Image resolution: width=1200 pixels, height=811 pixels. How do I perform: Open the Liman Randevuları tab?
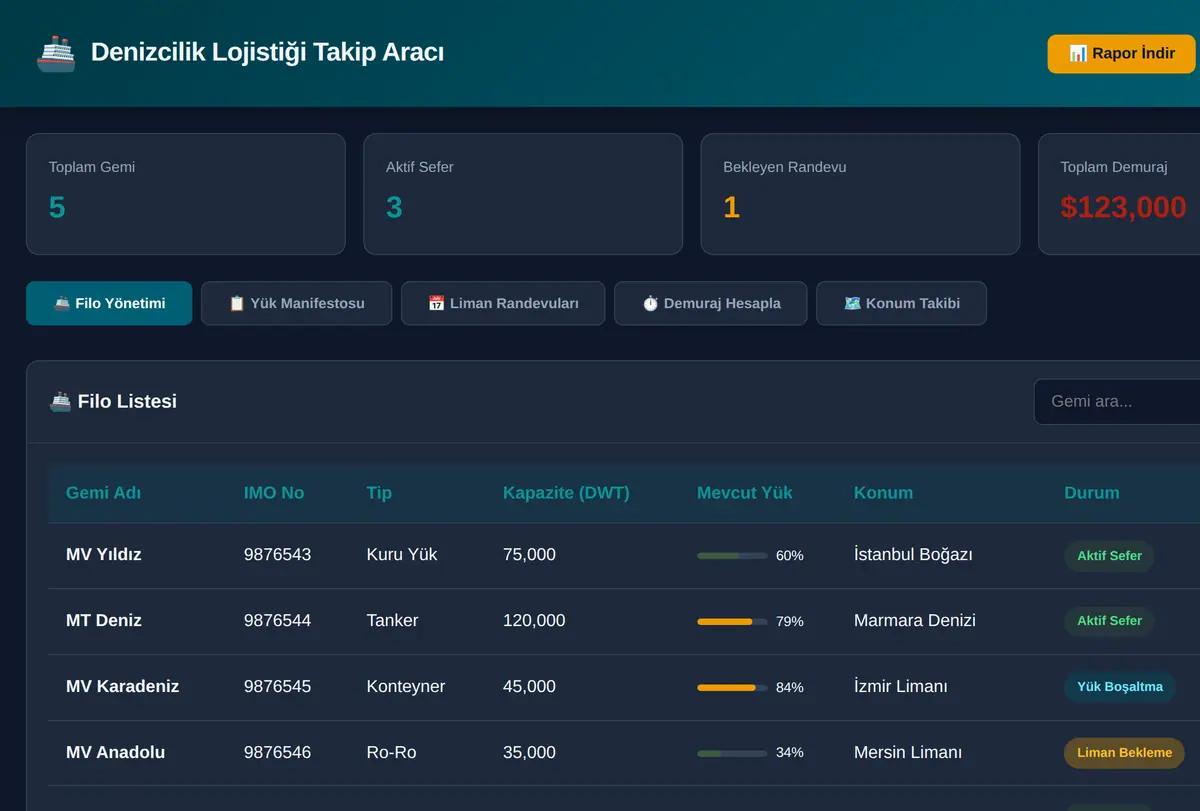tap(503, 303)
